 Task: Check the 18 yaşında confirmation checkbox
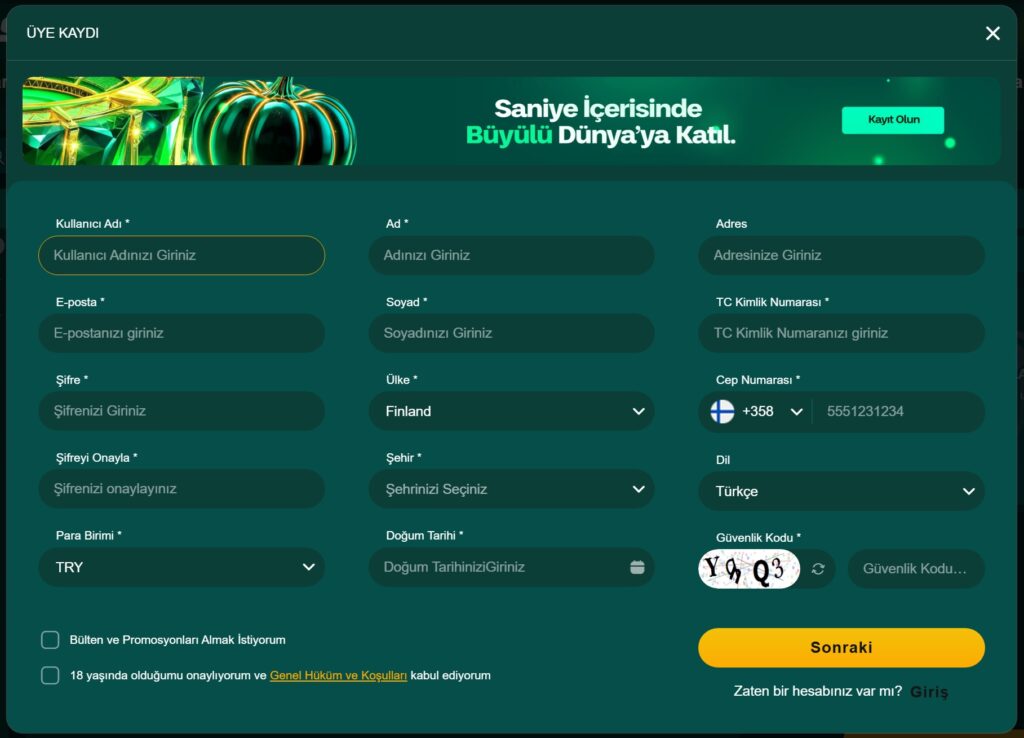click(x=49, y=675)
